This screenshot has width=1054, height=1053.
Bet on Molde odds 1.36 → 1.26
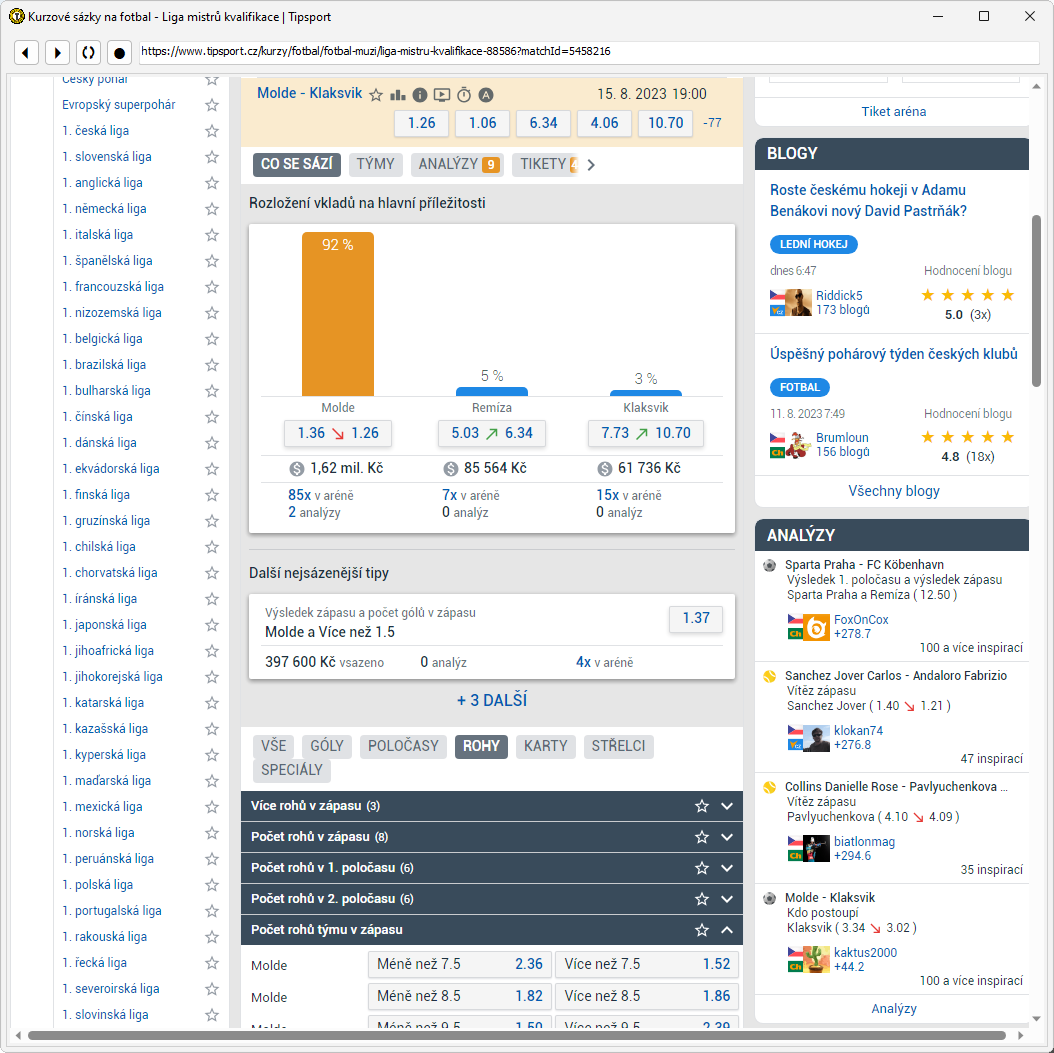pyautogui.click(x=338, y=433)
